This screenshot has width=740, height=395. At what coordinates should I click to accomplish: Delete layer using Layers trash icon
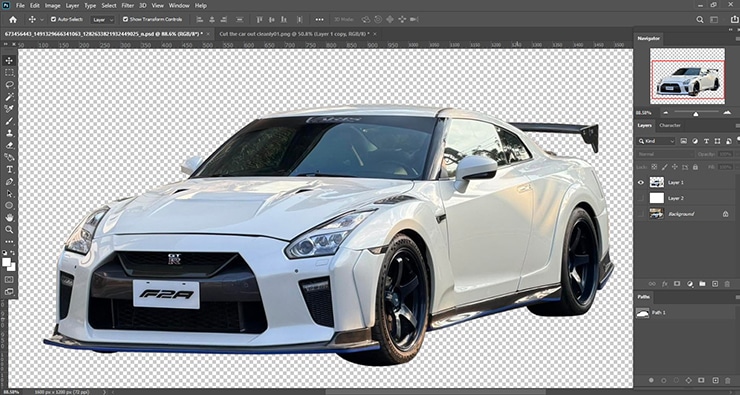[x=727, y=284]
